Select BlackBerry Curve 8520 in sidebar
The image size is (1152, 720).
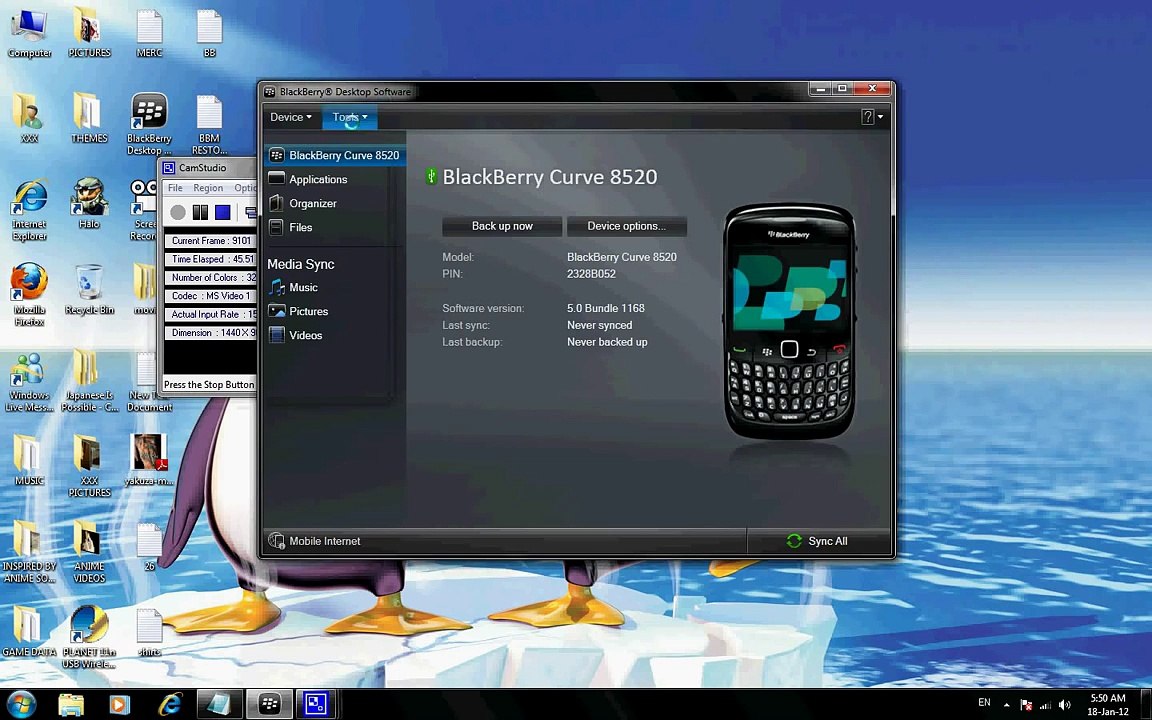tap(335, 155)
